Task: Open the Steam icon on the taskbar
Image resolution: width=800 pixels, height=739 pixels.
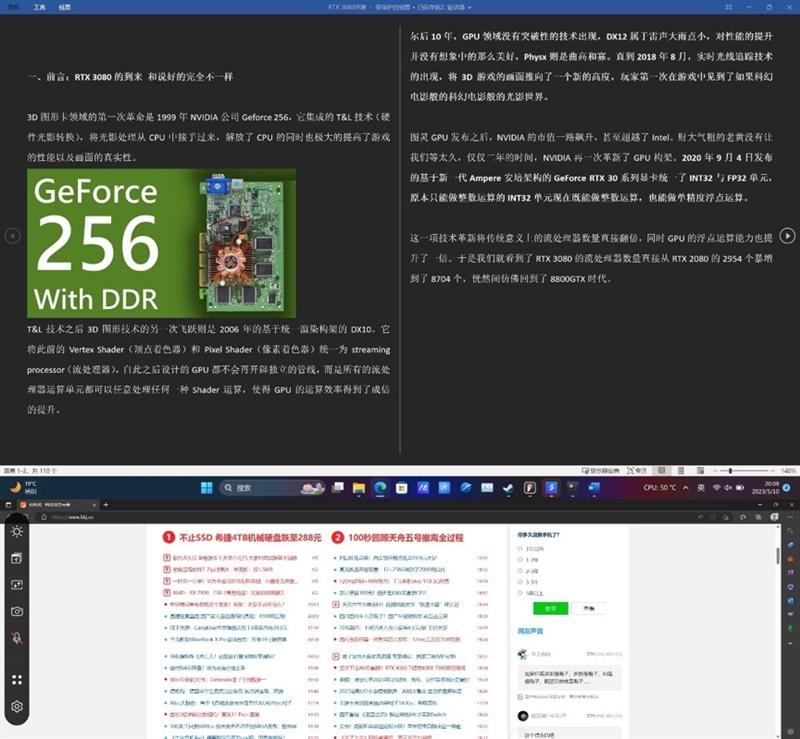Action: click(x=508, y=488)
